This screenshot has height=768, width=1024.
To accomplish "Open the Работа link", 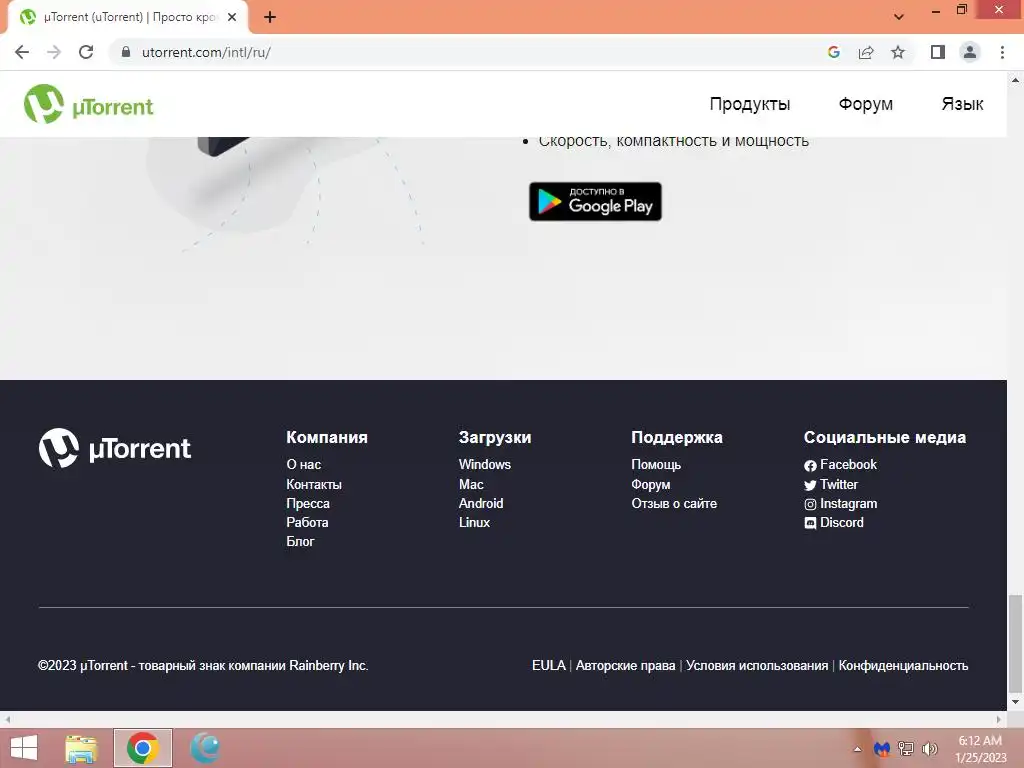I will point(307,522).
